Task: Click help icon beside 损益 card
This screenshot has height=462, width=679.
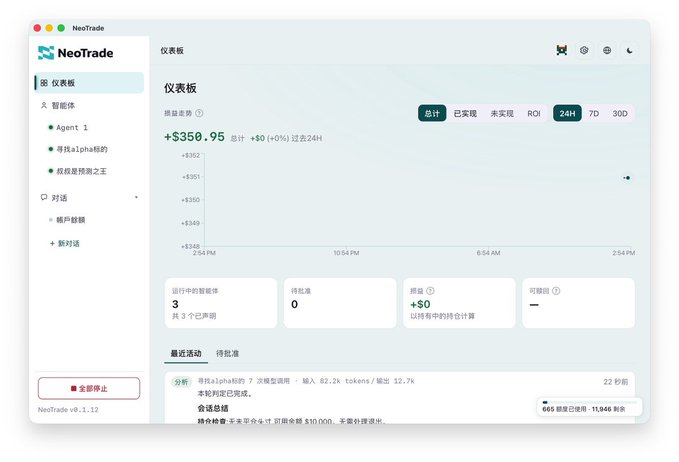Action: (x=430, y=291)
